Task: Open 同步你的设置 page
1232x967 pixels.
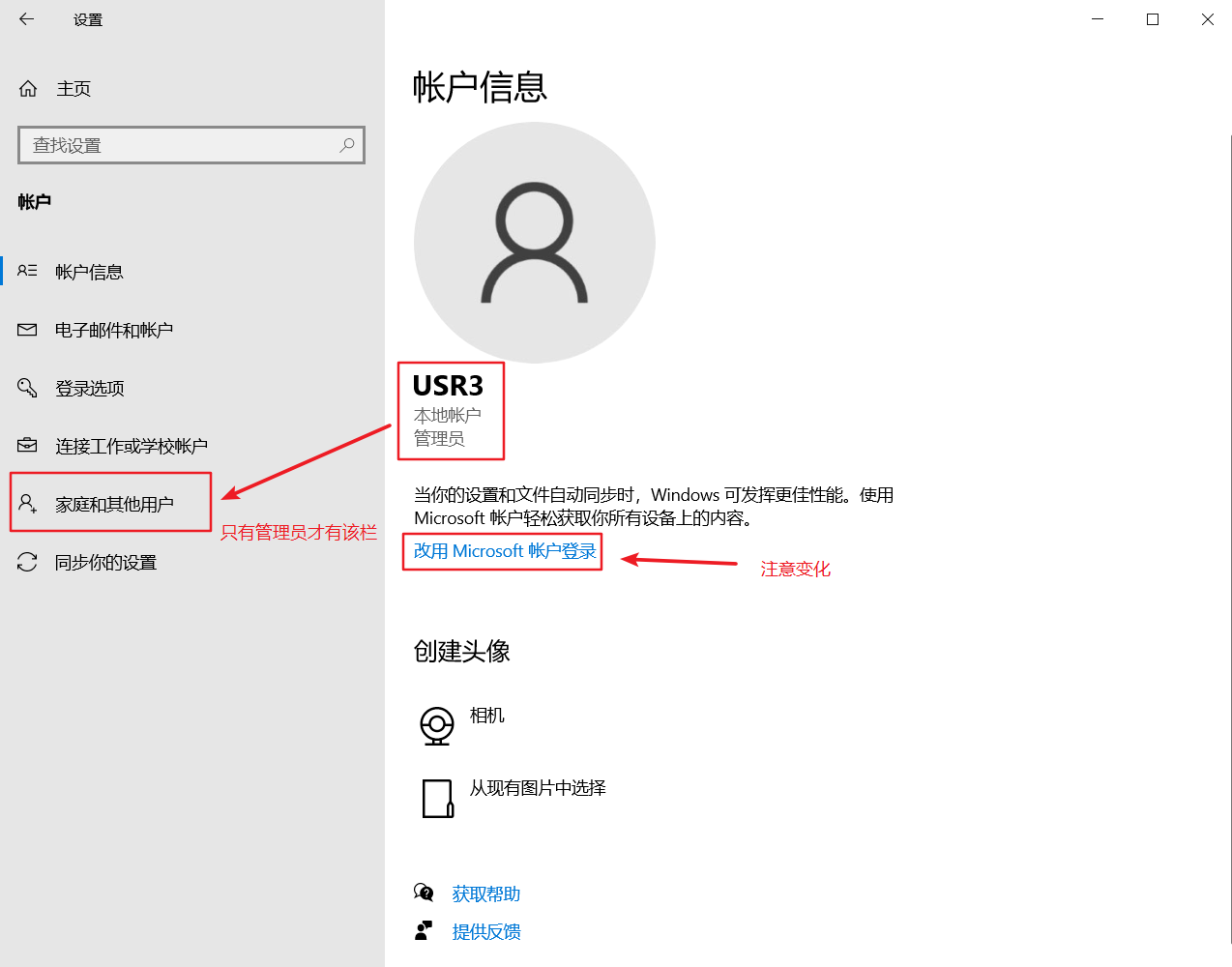Action: point(192,562)
